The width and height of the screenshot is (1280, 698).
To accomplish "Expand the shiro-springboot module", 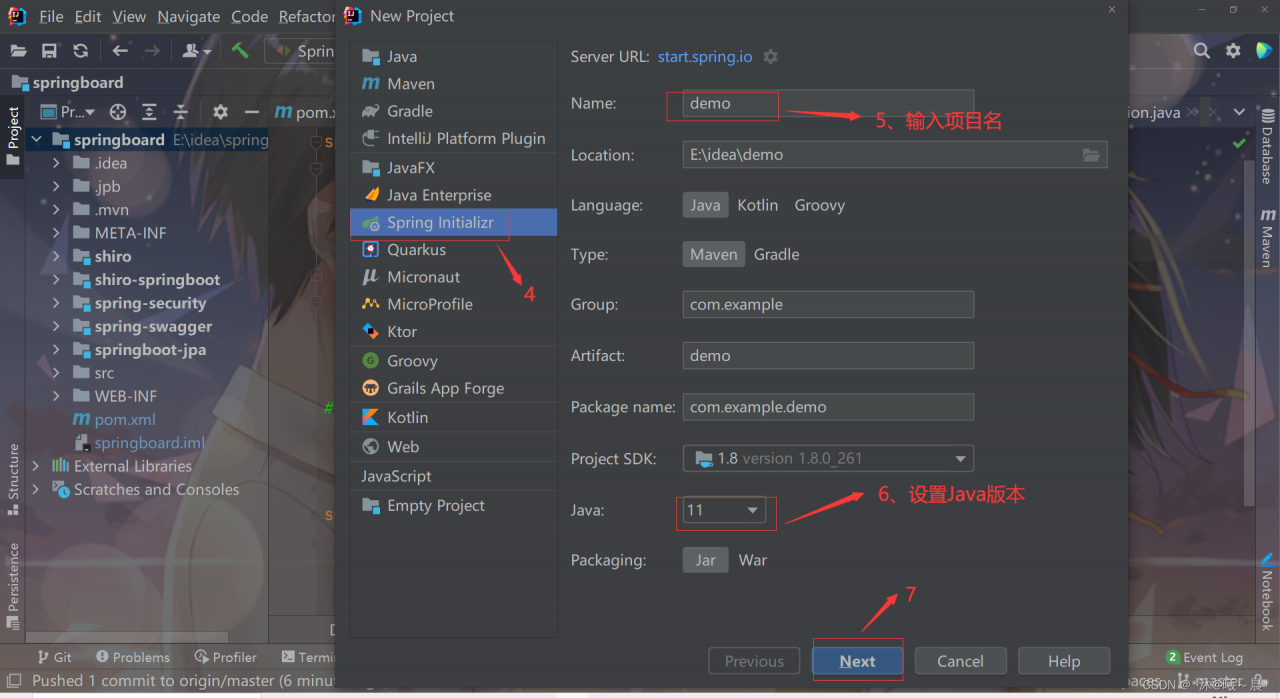I will pos(56,280).
